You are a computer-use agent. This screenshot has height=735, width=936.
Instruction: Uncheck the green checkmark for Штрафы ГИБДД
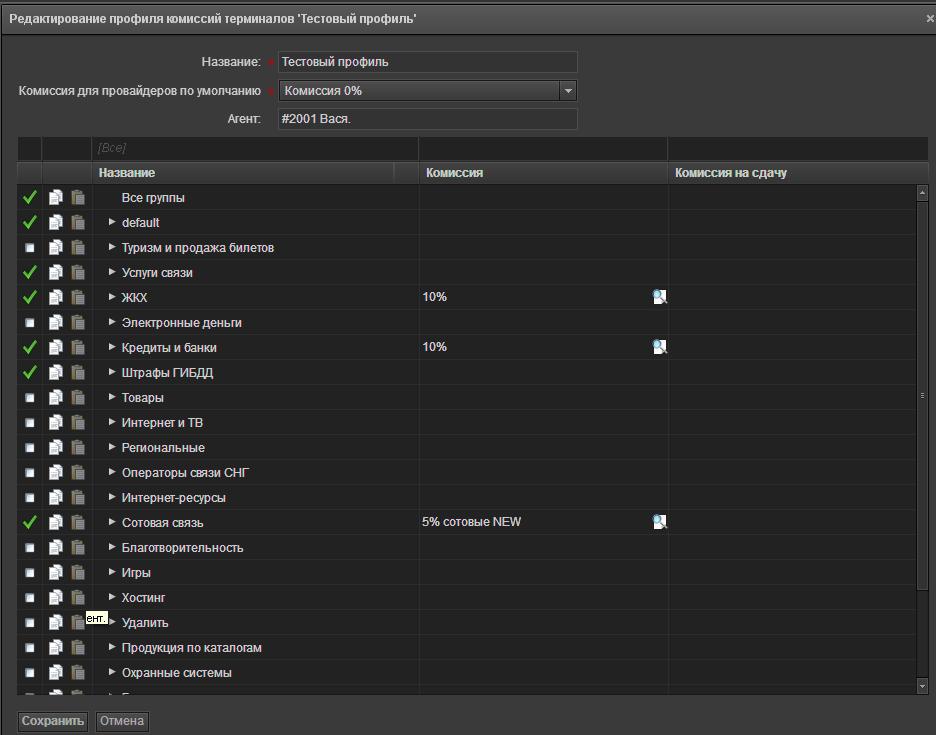[30, 372]
